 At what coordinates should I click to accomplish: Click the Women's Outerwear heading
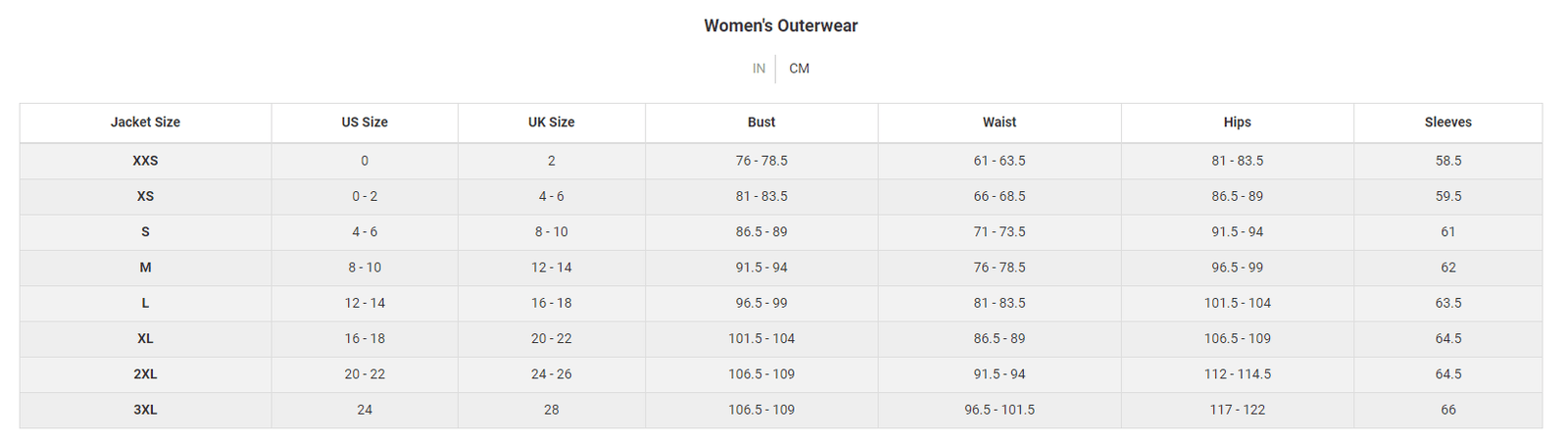tap(781, 25)
